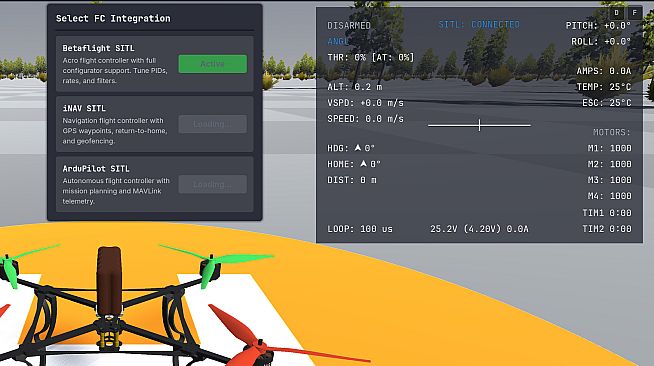The height and width of the screenshot is (366, 654).
Task: Click the ArduPilot description about MAVLink telemetry
Action: point(116,191)
